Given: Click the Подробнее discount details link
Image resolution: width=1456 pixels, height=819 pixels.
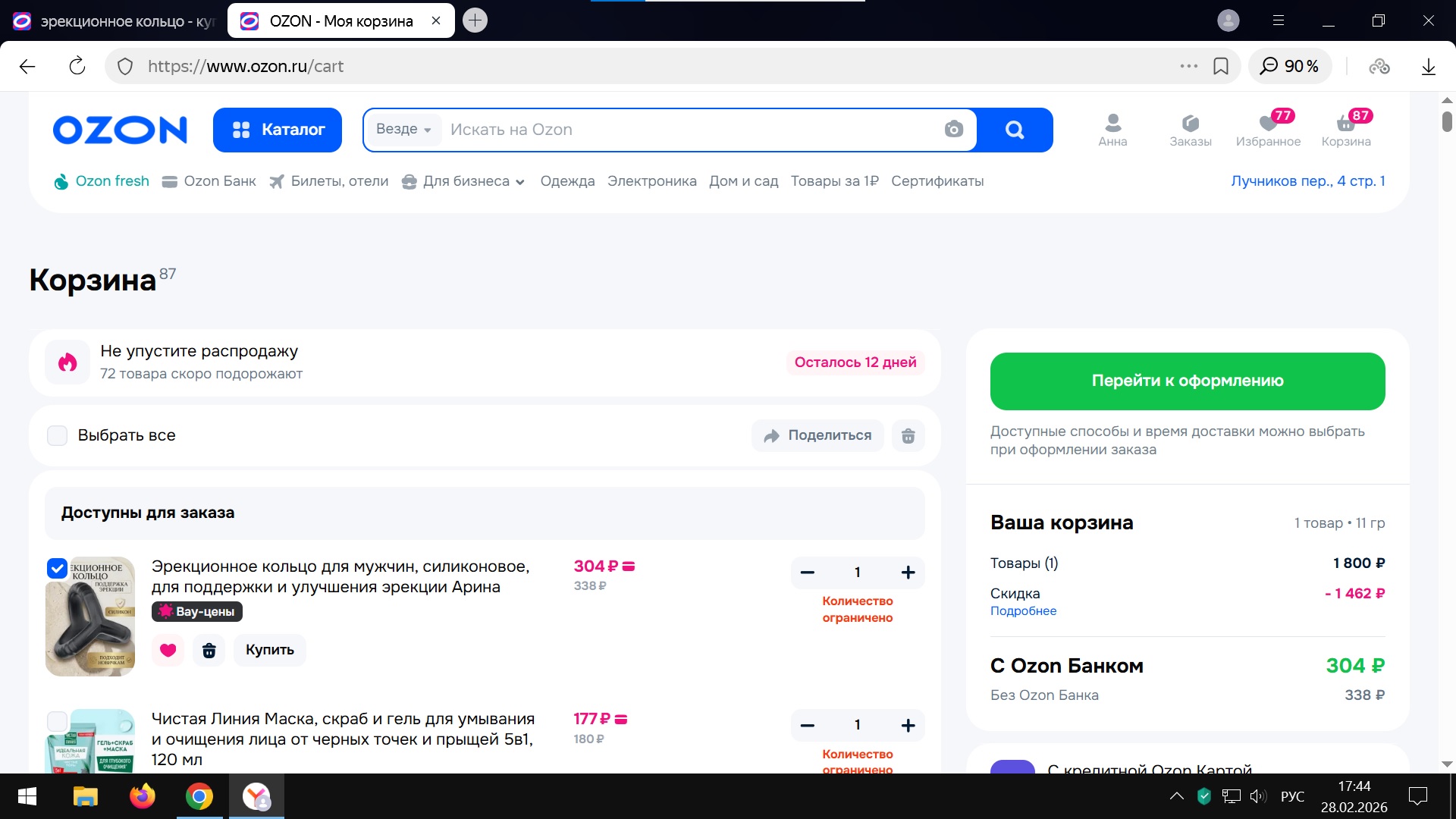Looking at the screenshot, I should 1023,611.
